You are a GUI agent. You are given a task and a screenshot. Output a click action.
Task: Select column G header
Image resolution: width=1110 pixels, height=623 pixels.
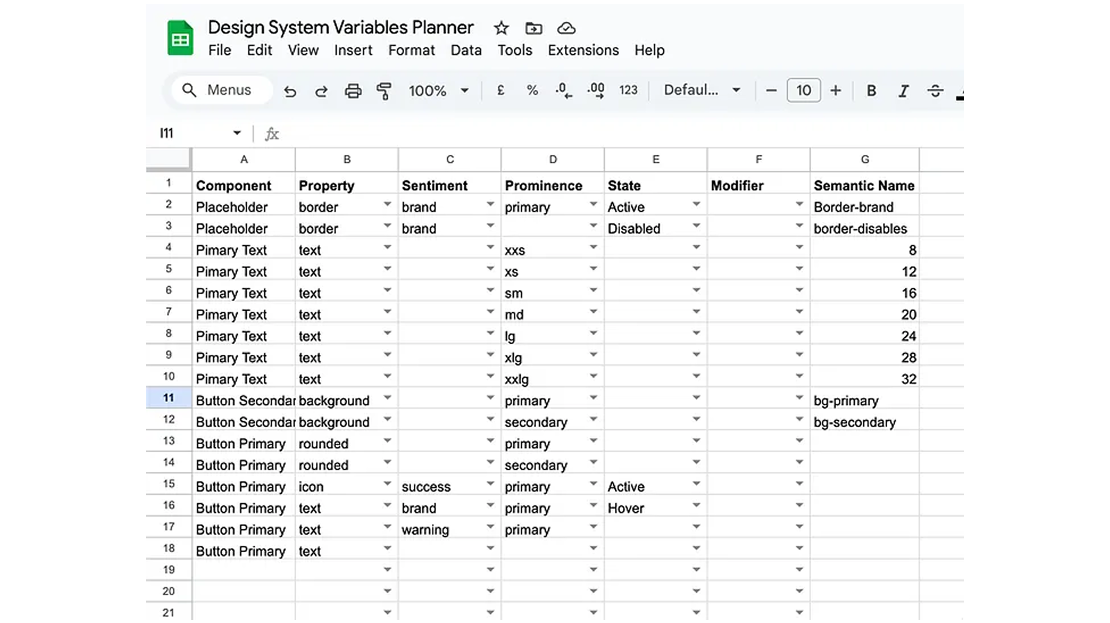(x=865, y=159)
